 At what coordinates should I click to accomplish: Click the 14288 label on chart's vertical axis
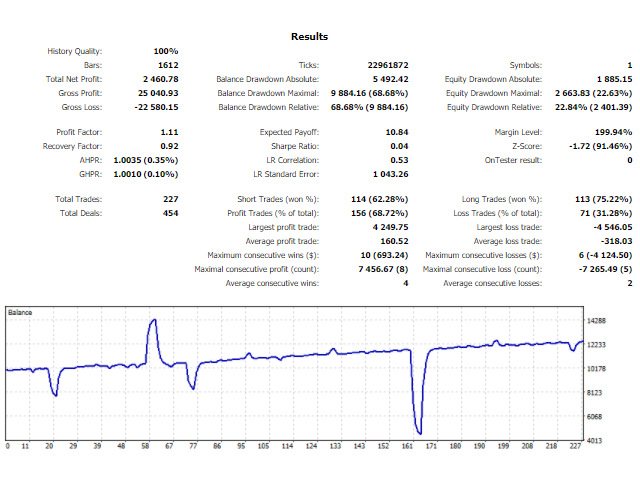coord(596,321)
